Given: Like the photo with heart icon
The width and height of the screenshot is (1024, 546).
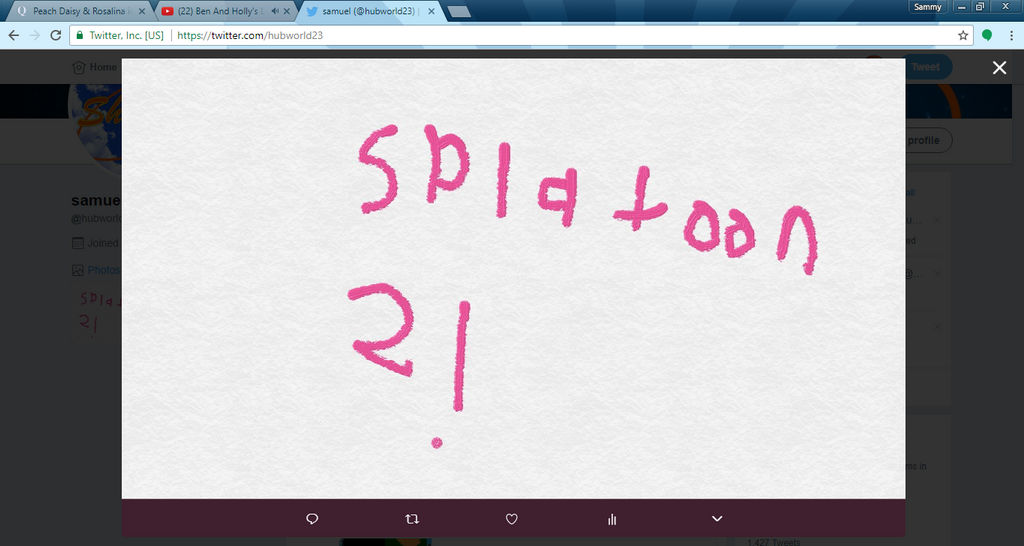Looking at the screenshot, I should click(x=512, y=519).
